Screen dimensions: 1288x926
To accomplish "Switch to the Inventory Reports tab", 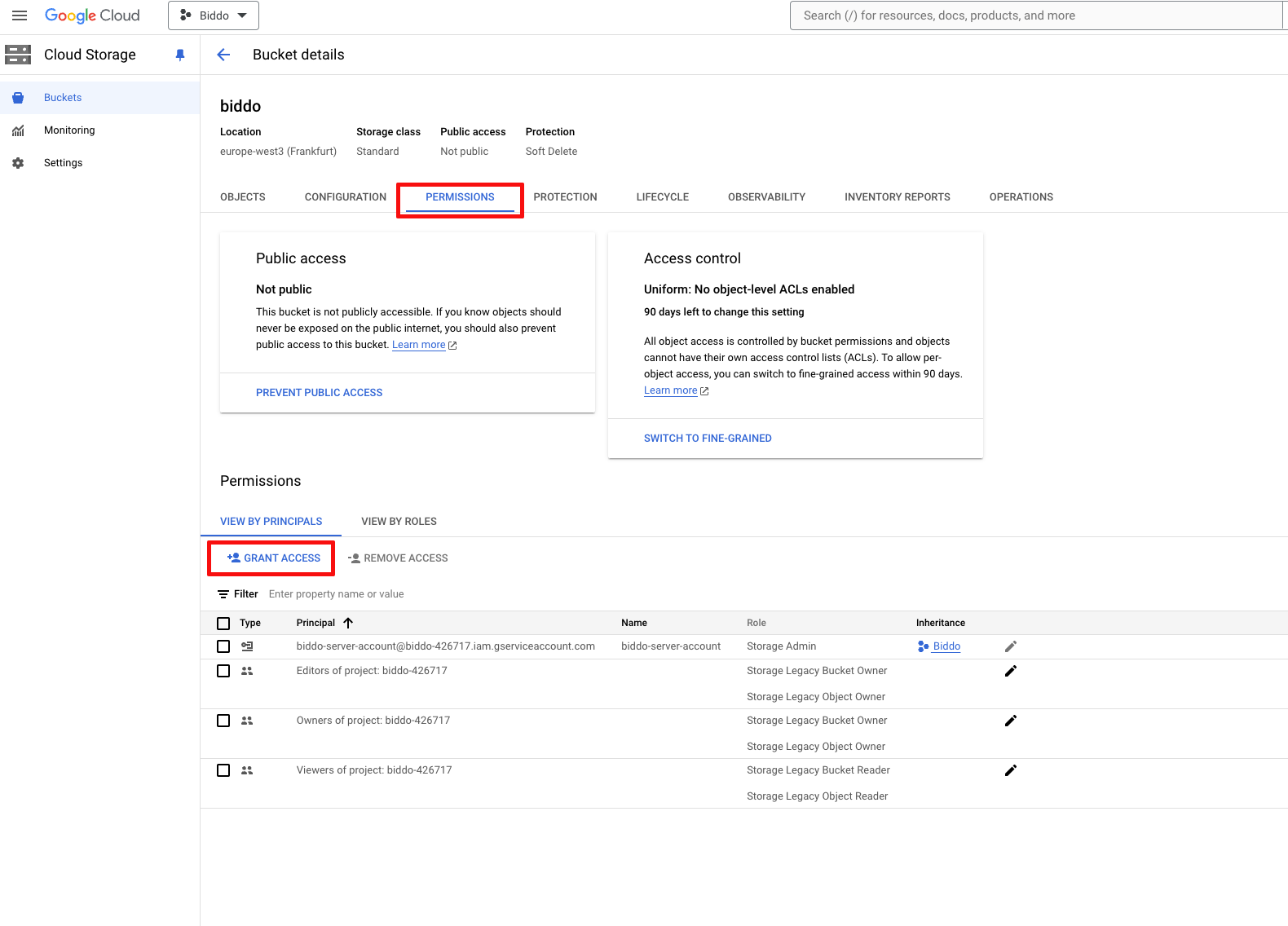I will (898, 197).
